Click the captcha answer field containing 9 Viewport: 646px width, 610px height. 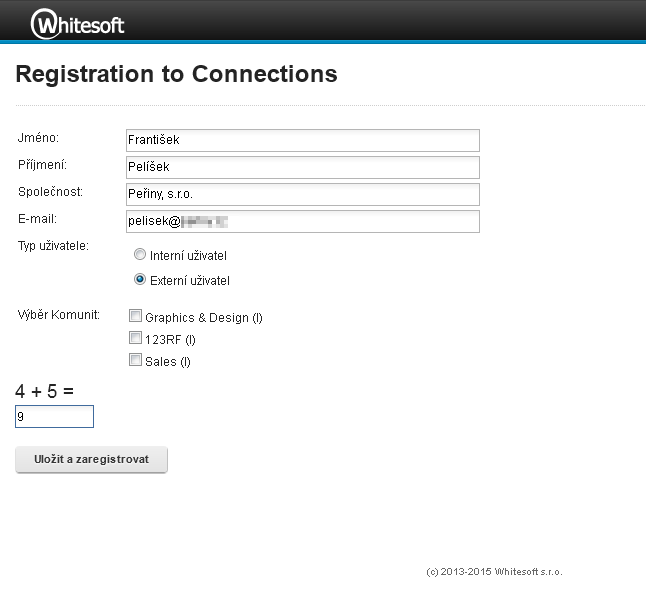coord(54,416)
